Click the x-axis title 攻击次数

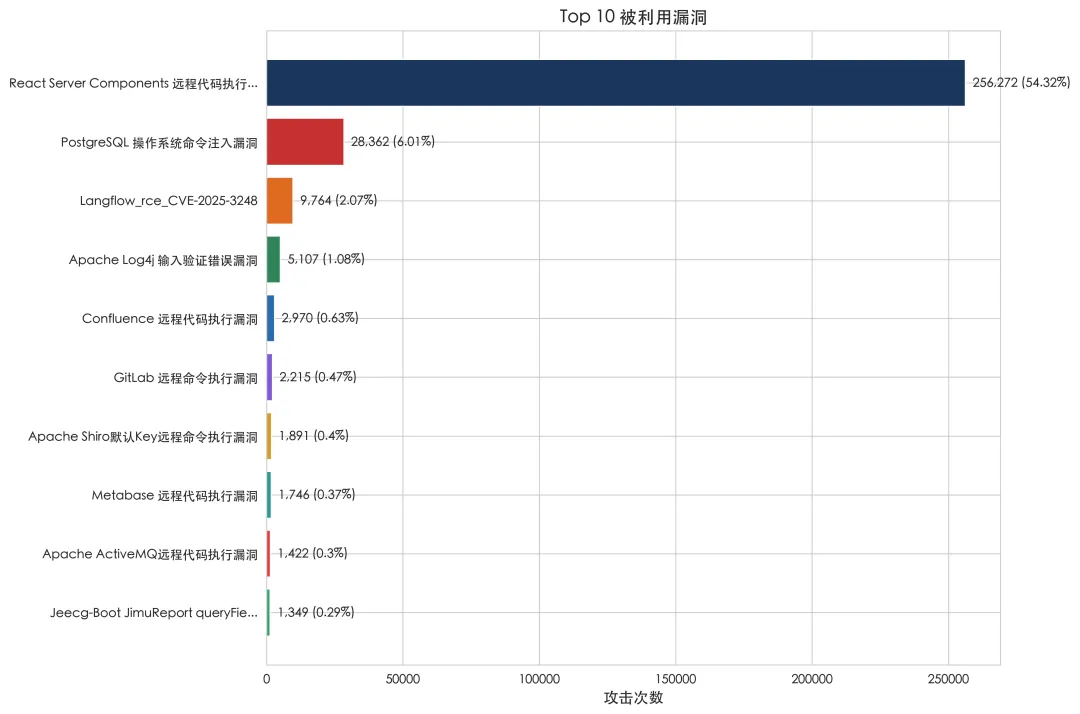click(633, 698)
